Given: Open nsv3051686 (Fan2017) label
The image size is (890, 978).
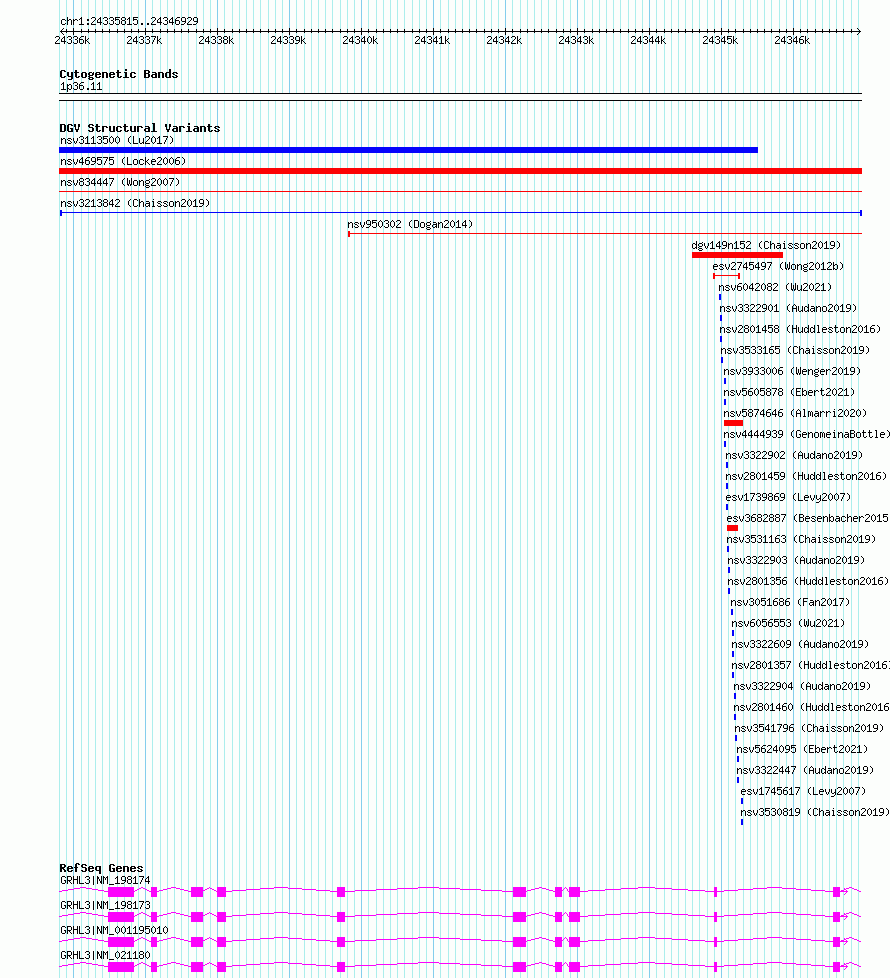Looking at the screenshot, I should (790, 603).
